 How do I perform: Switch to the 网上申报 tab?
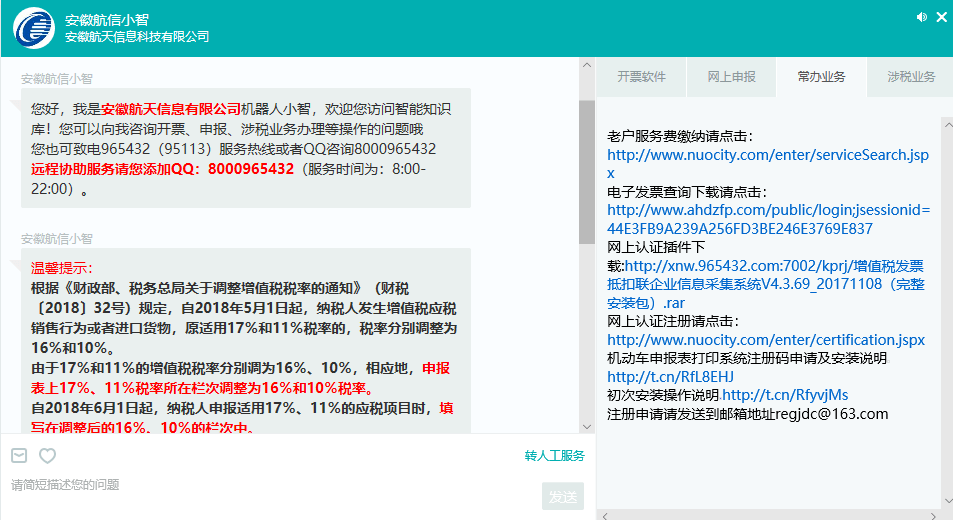(731, 77)
